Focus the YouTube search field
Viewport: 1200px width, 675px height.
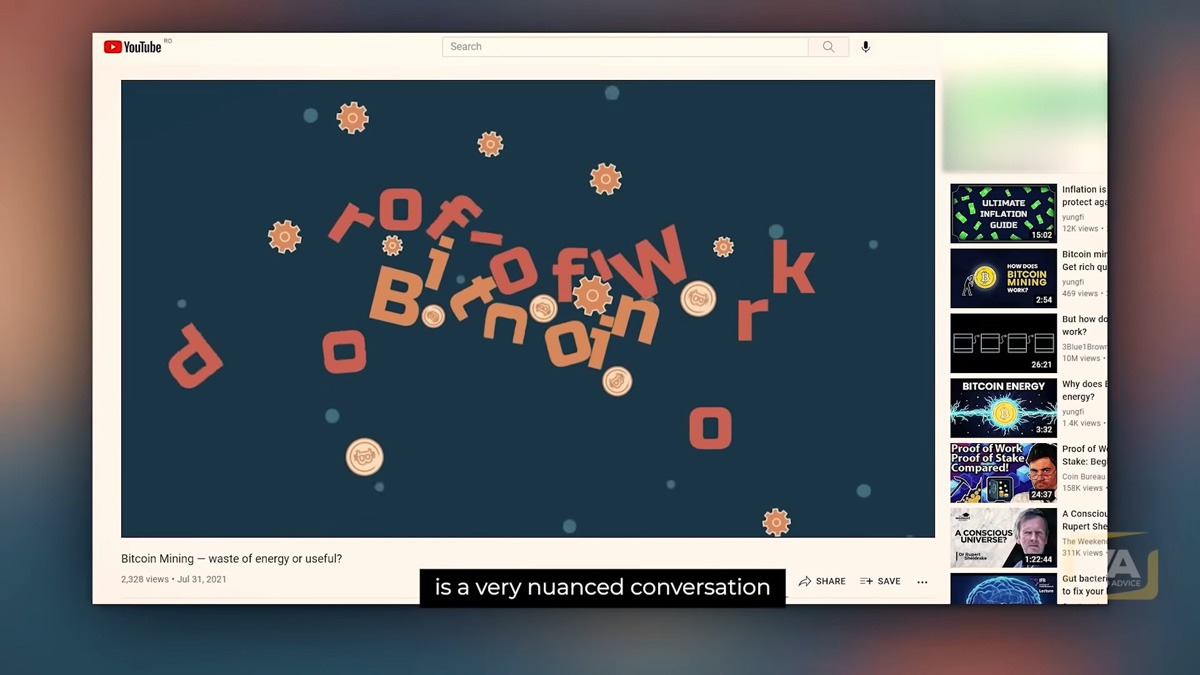point(625,47)
